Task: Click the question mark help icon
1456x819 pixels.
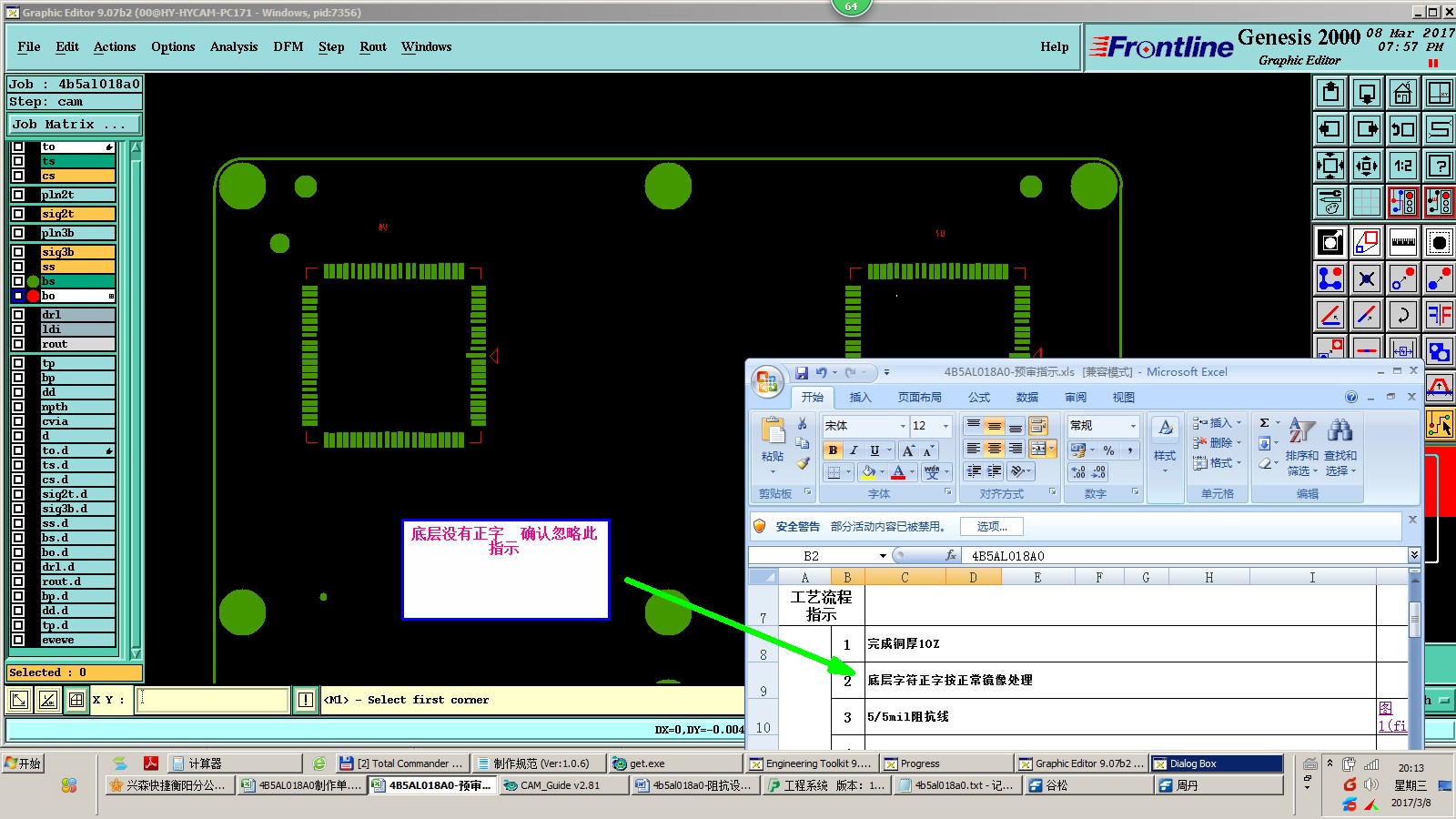Action: 1440,166
